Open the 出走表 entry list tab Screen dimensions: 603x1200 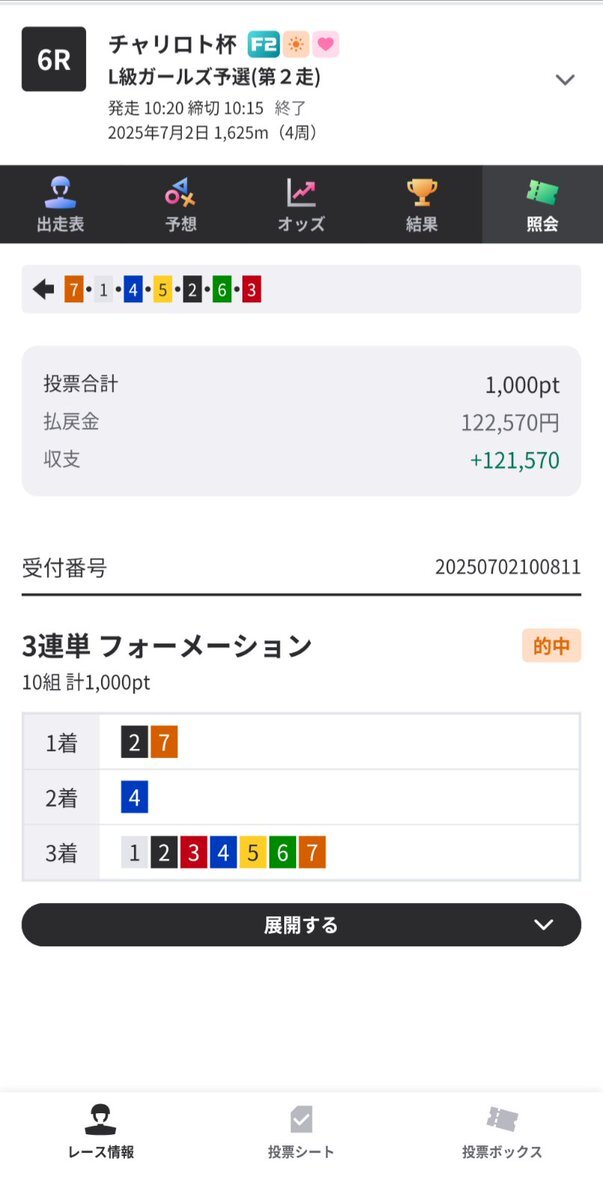pos(60,204)
